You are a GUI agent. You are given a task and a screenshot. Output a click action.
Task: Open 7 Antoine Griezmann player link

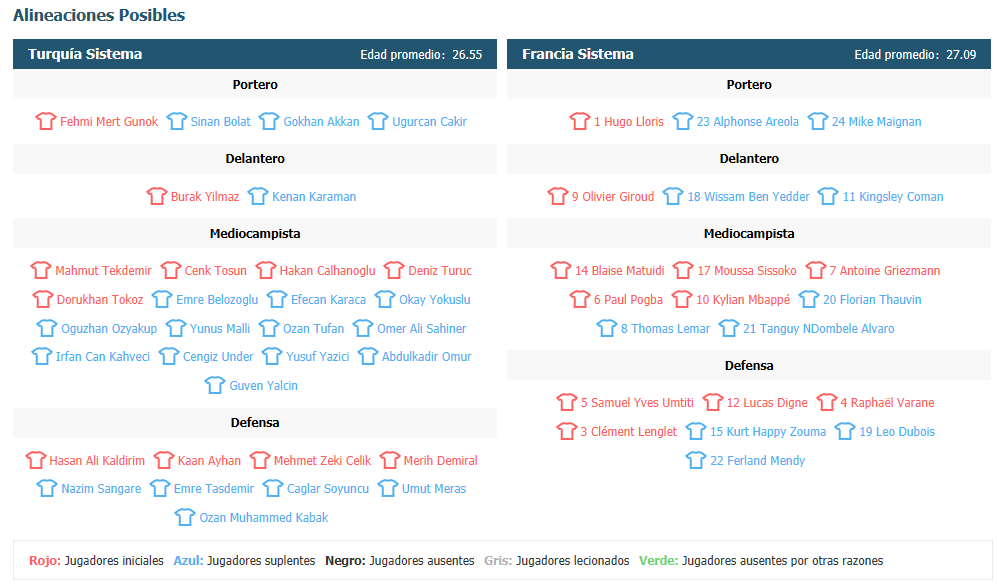(x=884, y=270)
